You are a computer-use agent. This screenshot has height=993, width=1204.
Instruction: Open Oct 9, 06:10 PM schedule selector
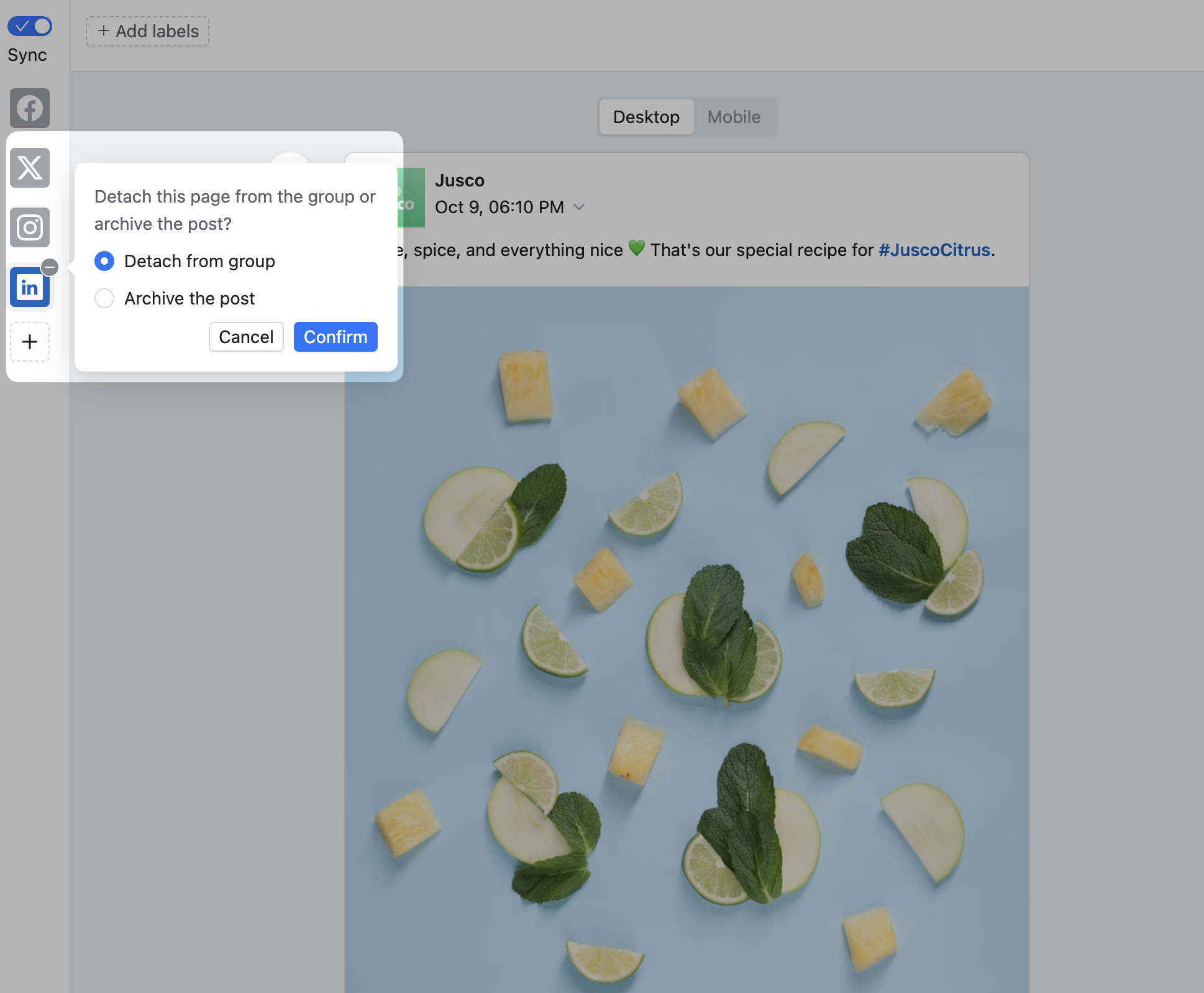[x=499, y=207]
